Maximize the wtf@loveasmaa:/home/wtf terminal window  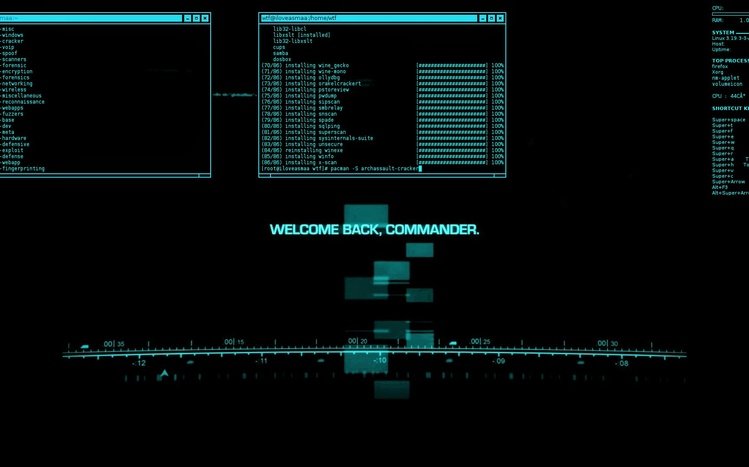[492, 18]
